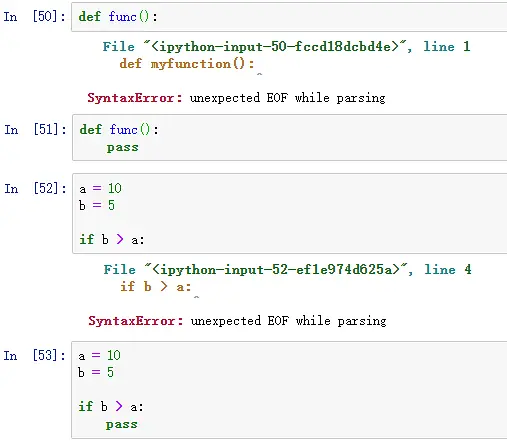The height and width of the screenshot is (442, 507).
Task: Click 'if b > a:' in cell 53
Action: (111, 406)
